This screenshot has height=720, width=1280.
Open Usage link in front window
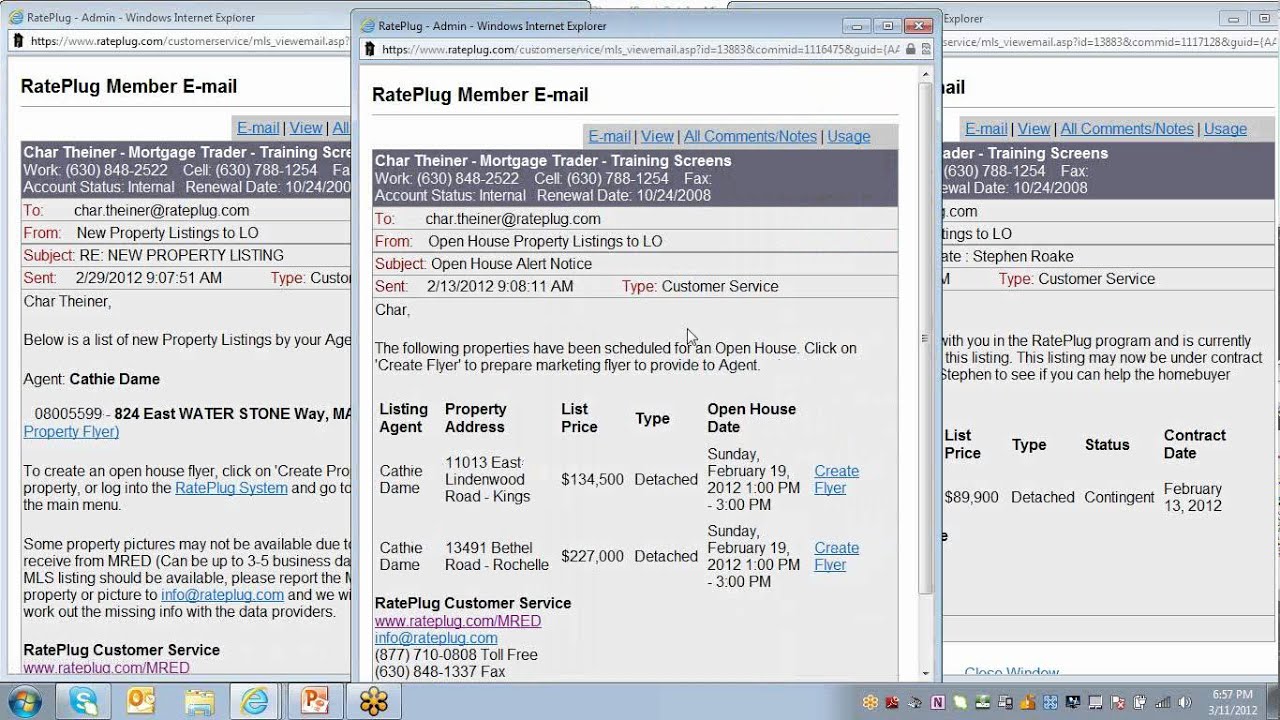[x=848, y=136]
